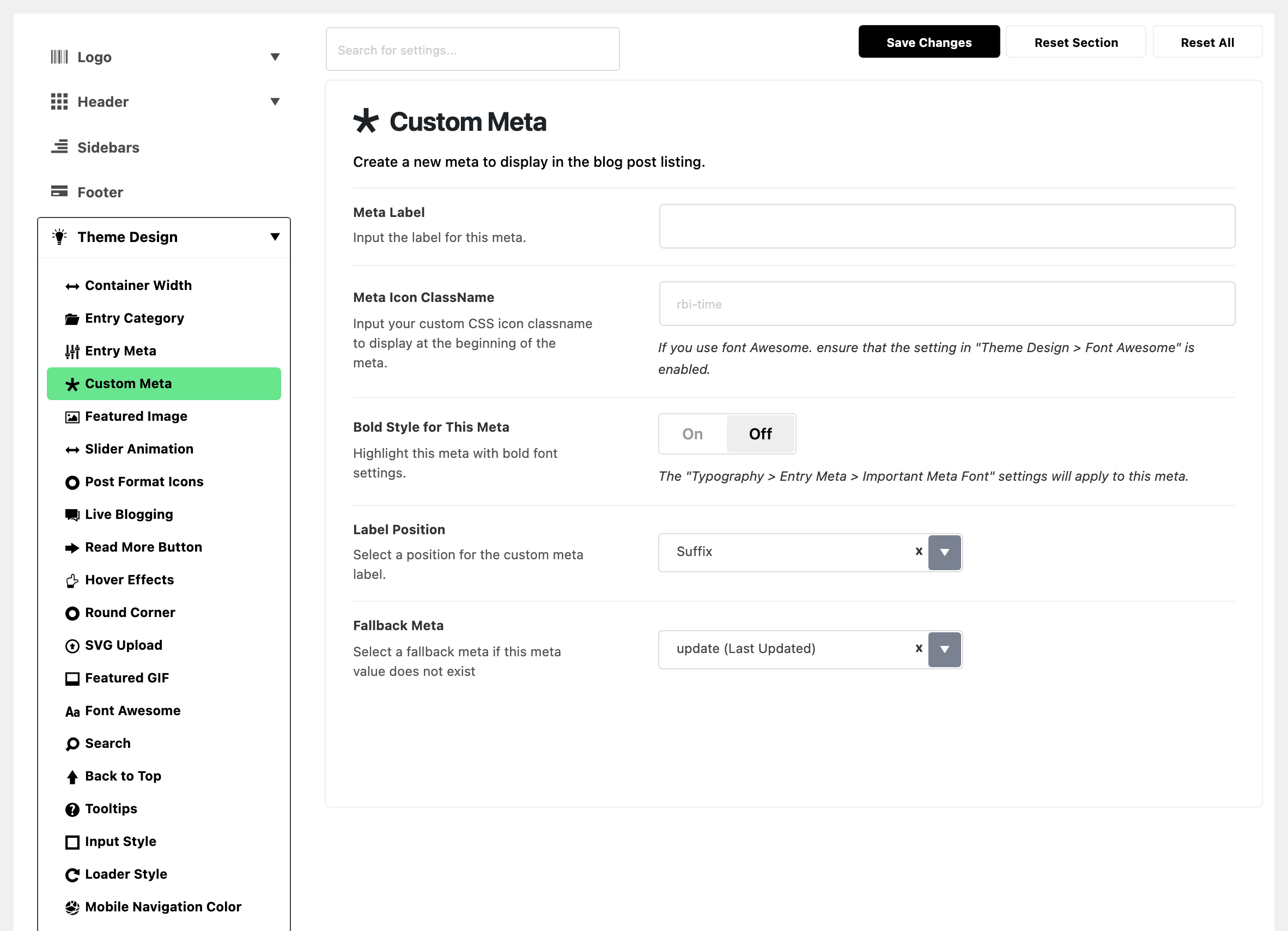Turn Bold Style for This Meta On
Screen dimensions: 1288x931
(x=692, y=434)
